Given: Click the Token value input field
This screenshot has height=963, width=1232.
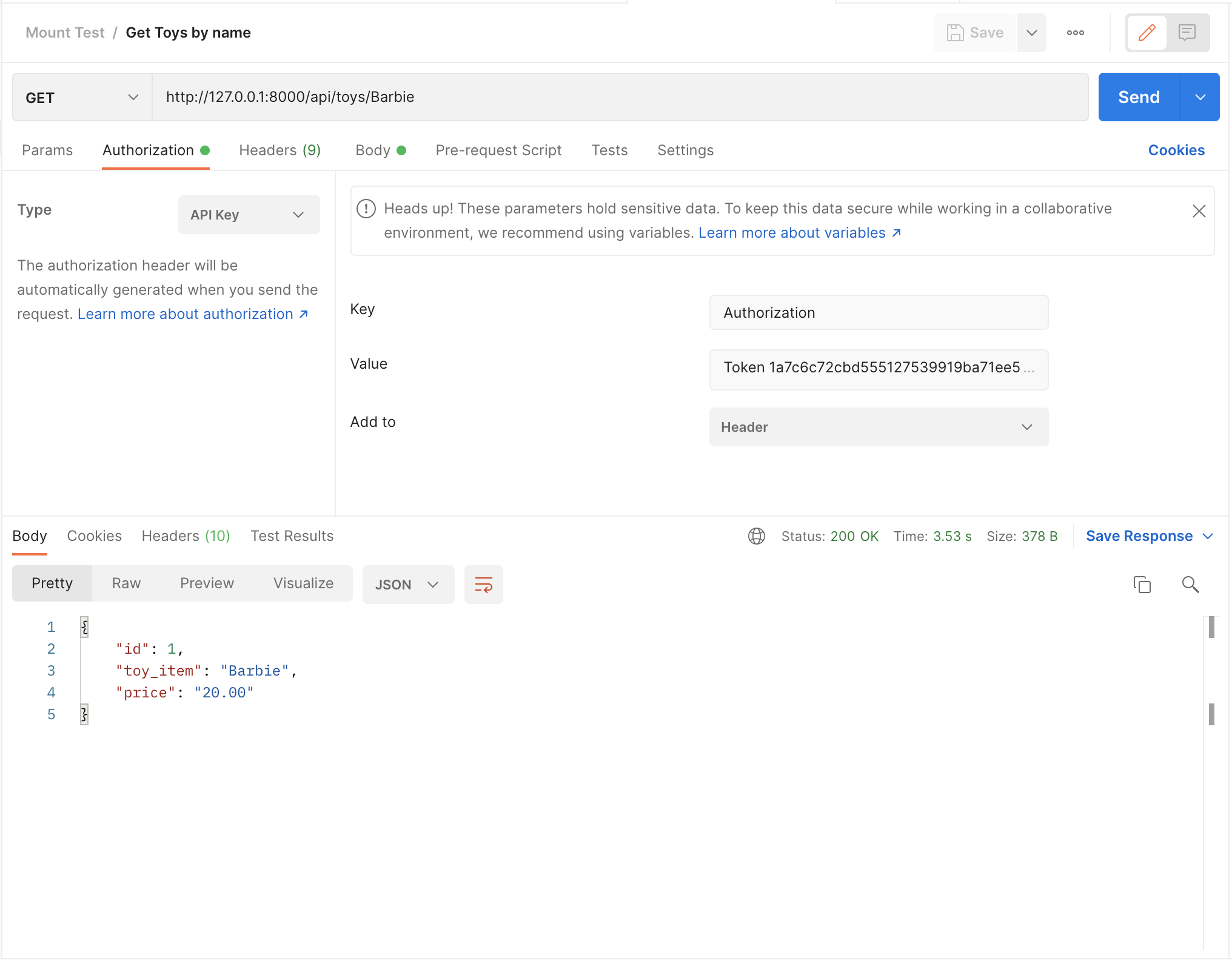Looking at the screenshot, I should (878, 367).
